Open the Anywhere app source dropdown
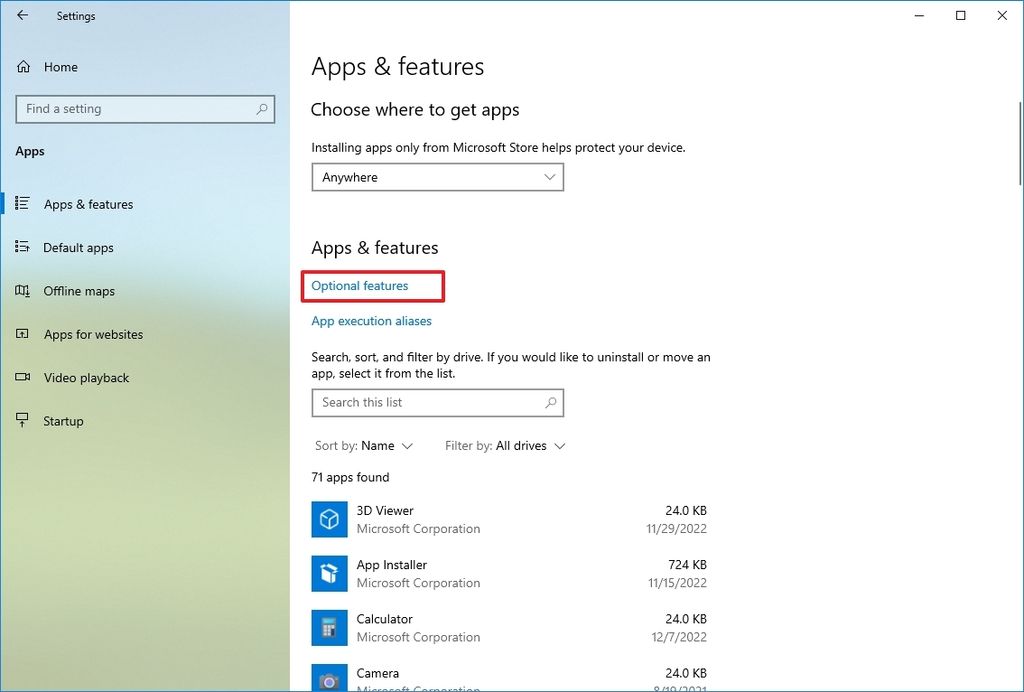The height and width of the screenshot is (692, 1024). (437, 177)
